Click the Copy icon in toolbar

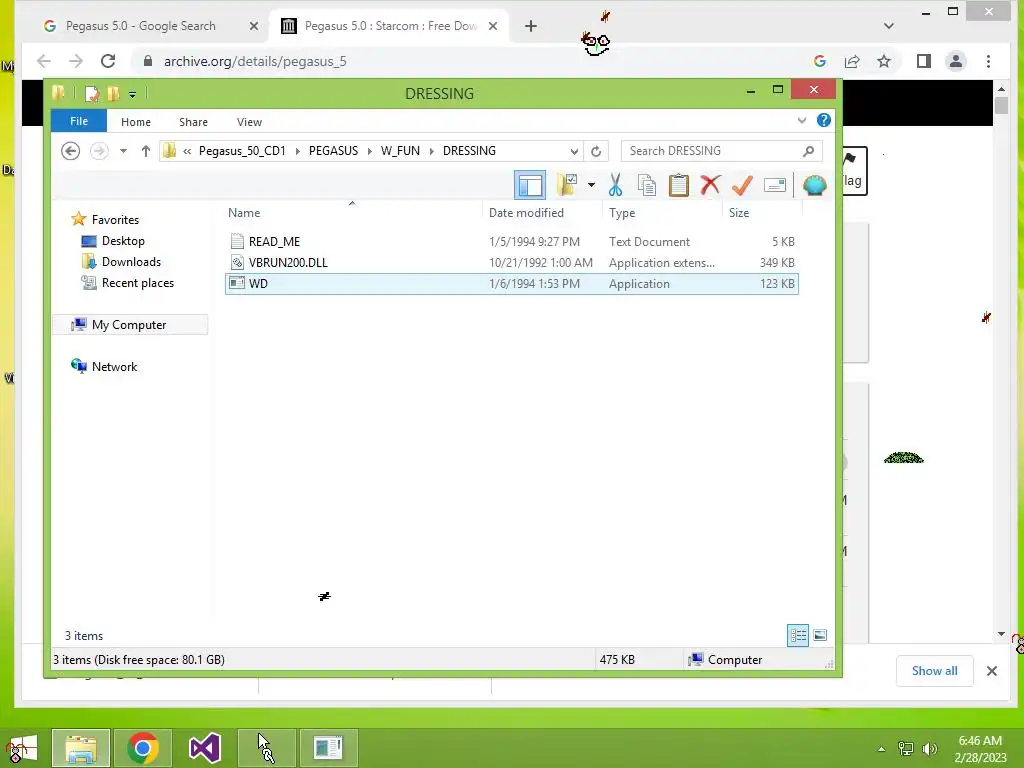pyautogui.click(x=647, y=185)
